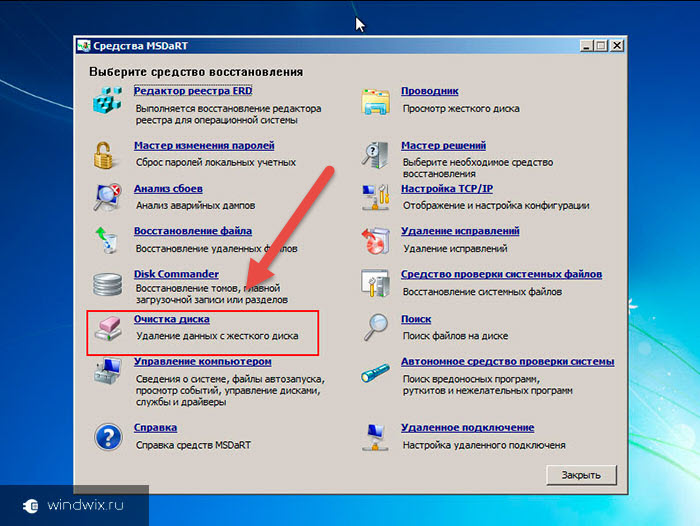Open Управление компьютером link
Viewport: 700px width, 526px height.
[203, 362]
